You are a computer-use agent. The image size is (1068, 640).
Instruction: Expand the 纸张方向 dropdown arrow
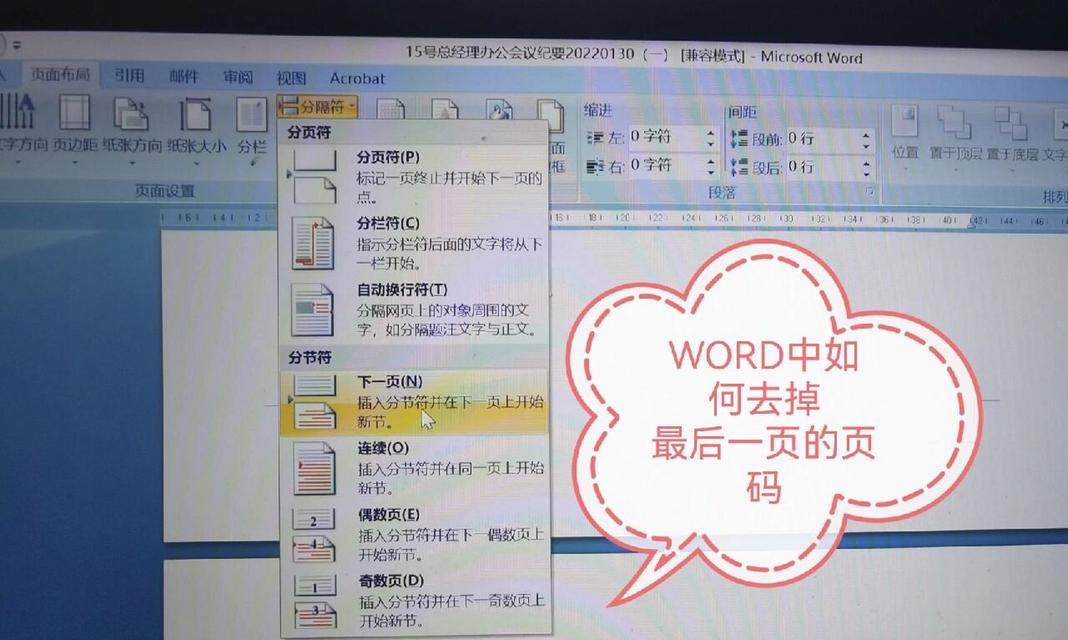pos(132,162)
